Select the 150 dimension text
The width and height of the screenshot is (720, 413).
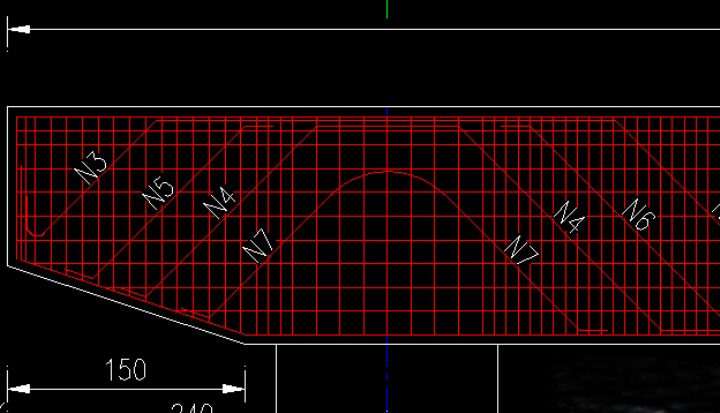(126, 370)
